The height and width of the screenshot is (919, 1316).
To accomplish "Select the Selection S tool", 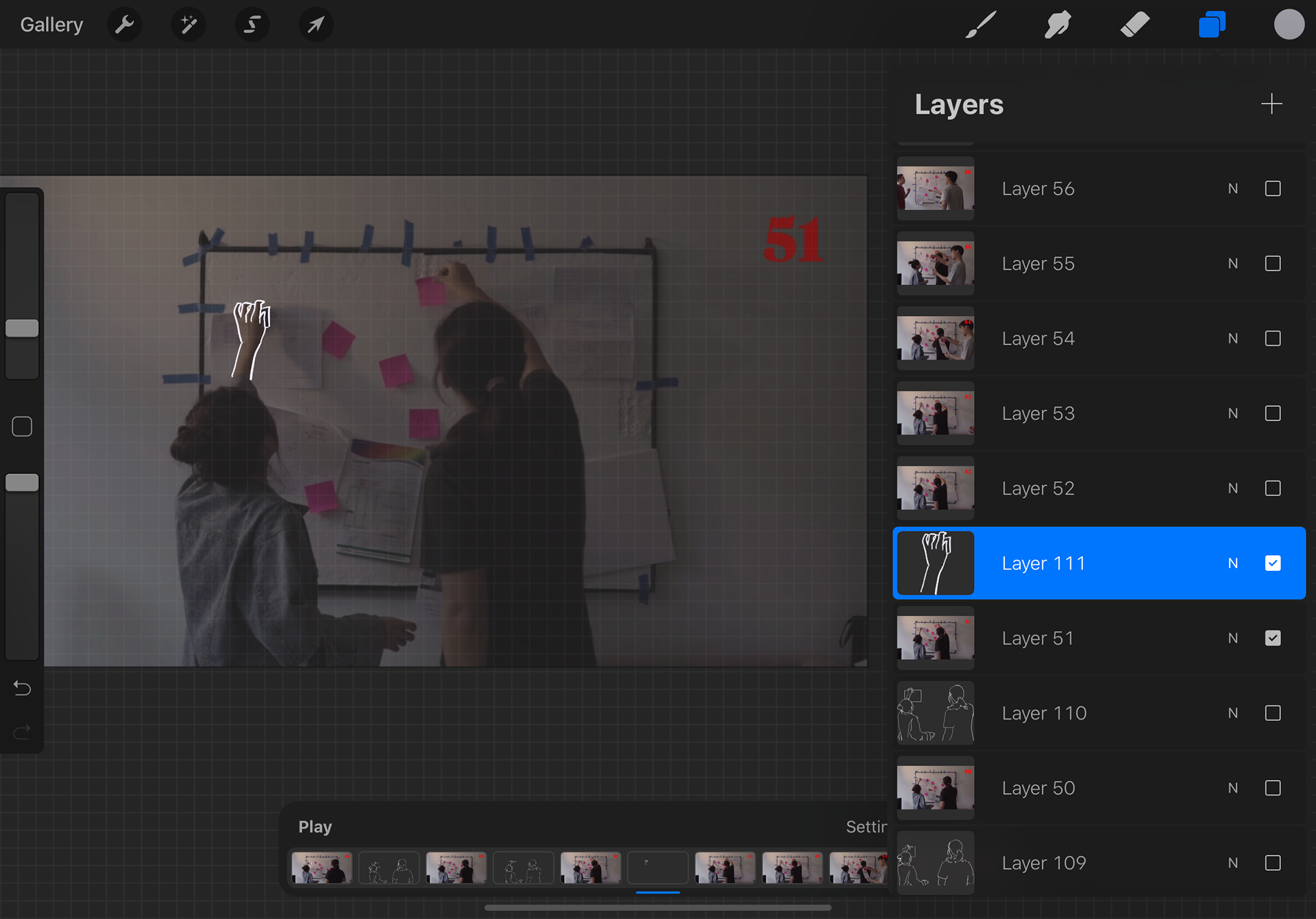I will tap(252, 25).
